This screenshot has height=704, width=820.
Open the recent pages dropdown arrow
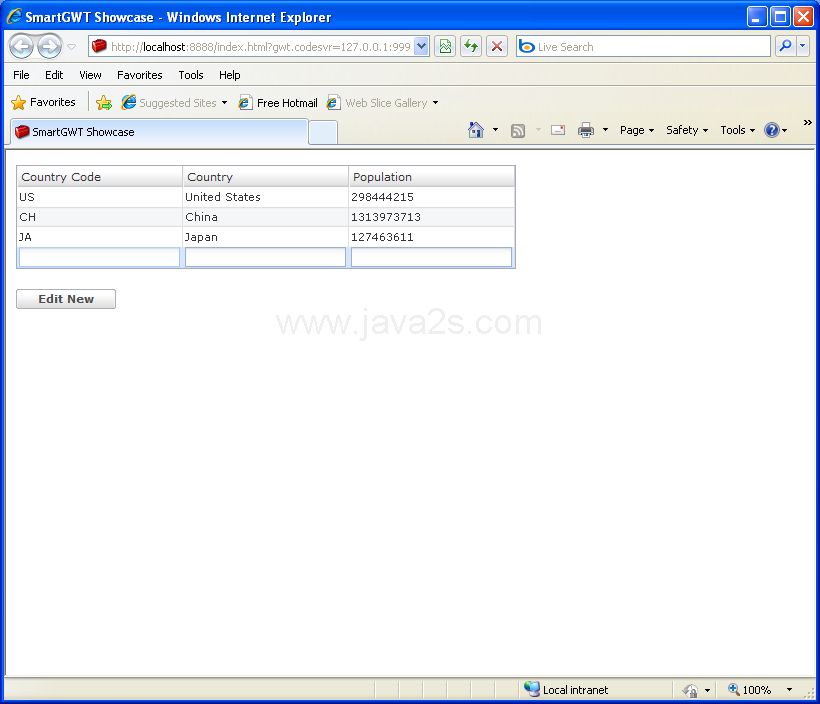[72, 47]
